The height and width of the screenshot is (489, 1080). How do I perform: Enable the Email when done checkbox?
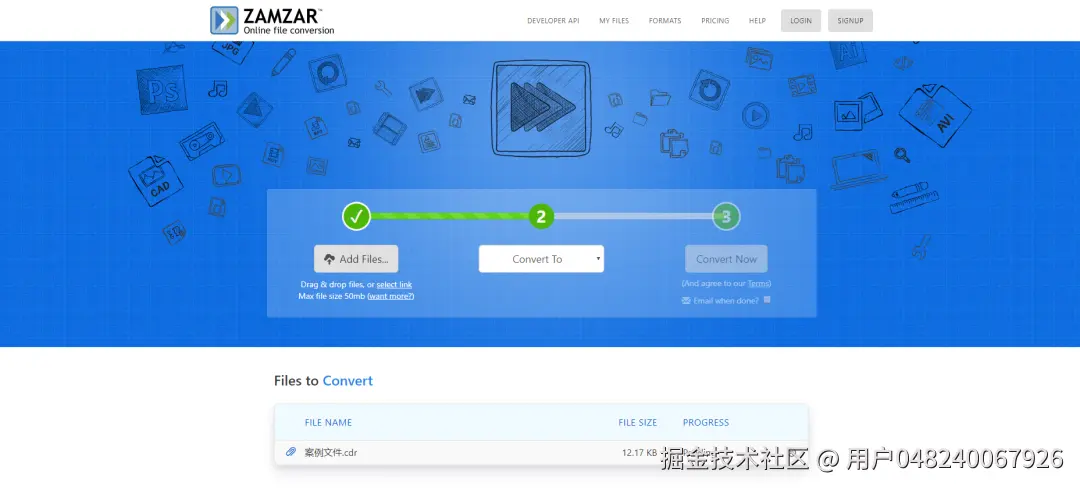tap(767, 300)
